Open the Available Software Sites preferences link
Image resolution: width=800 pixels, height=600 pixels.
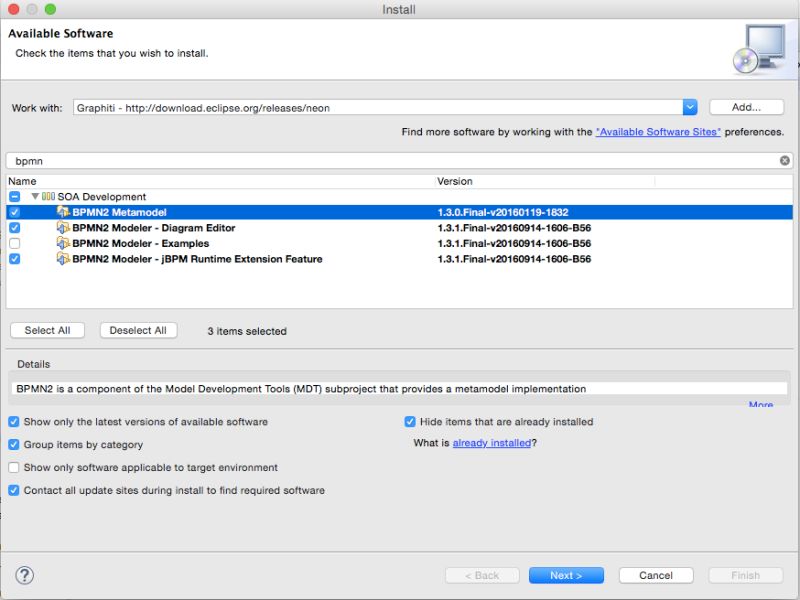pos(658,132)
